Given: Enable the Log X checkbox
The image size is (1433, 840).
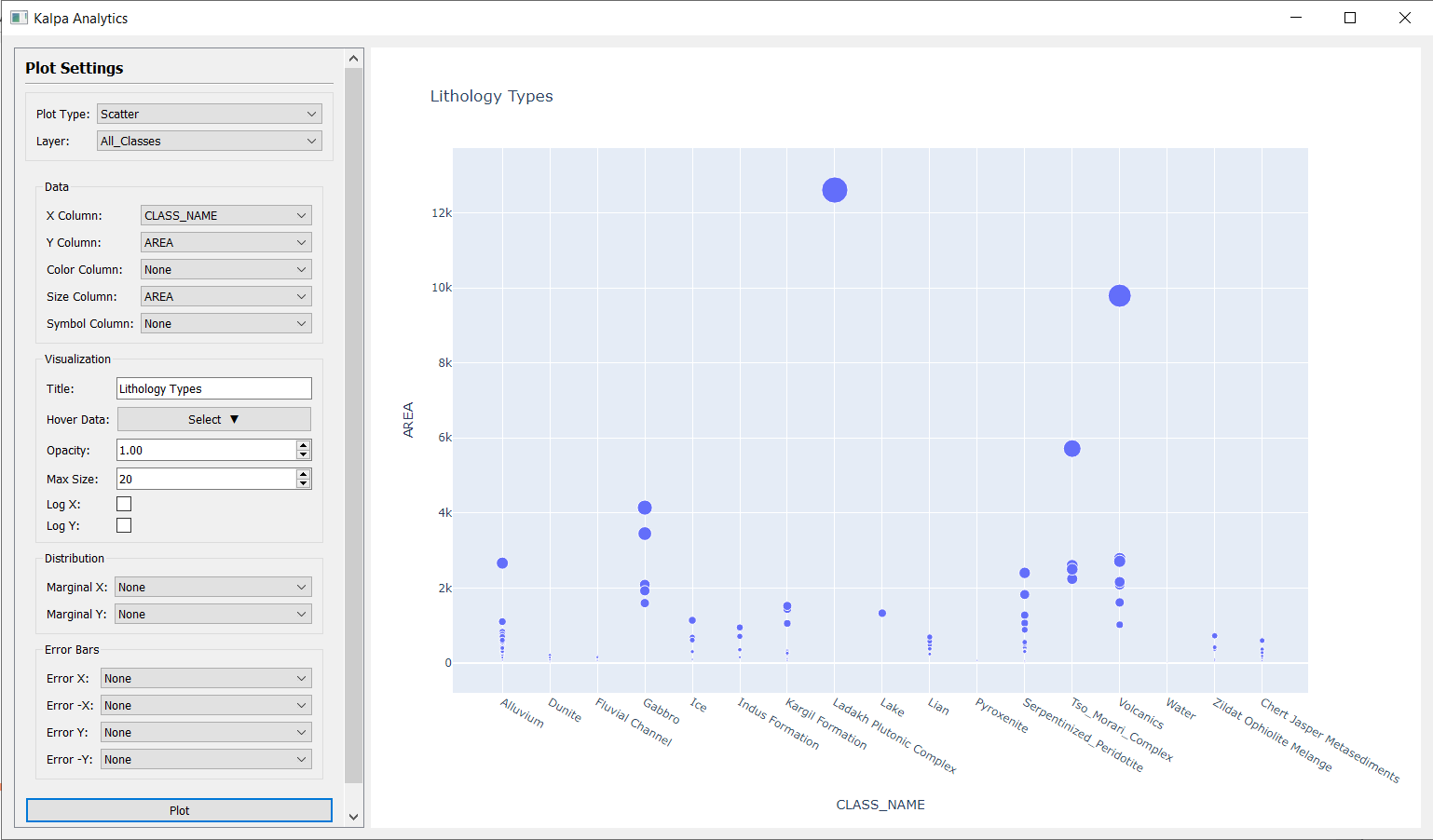Looking at the screenshot, I should click(124, 504).
